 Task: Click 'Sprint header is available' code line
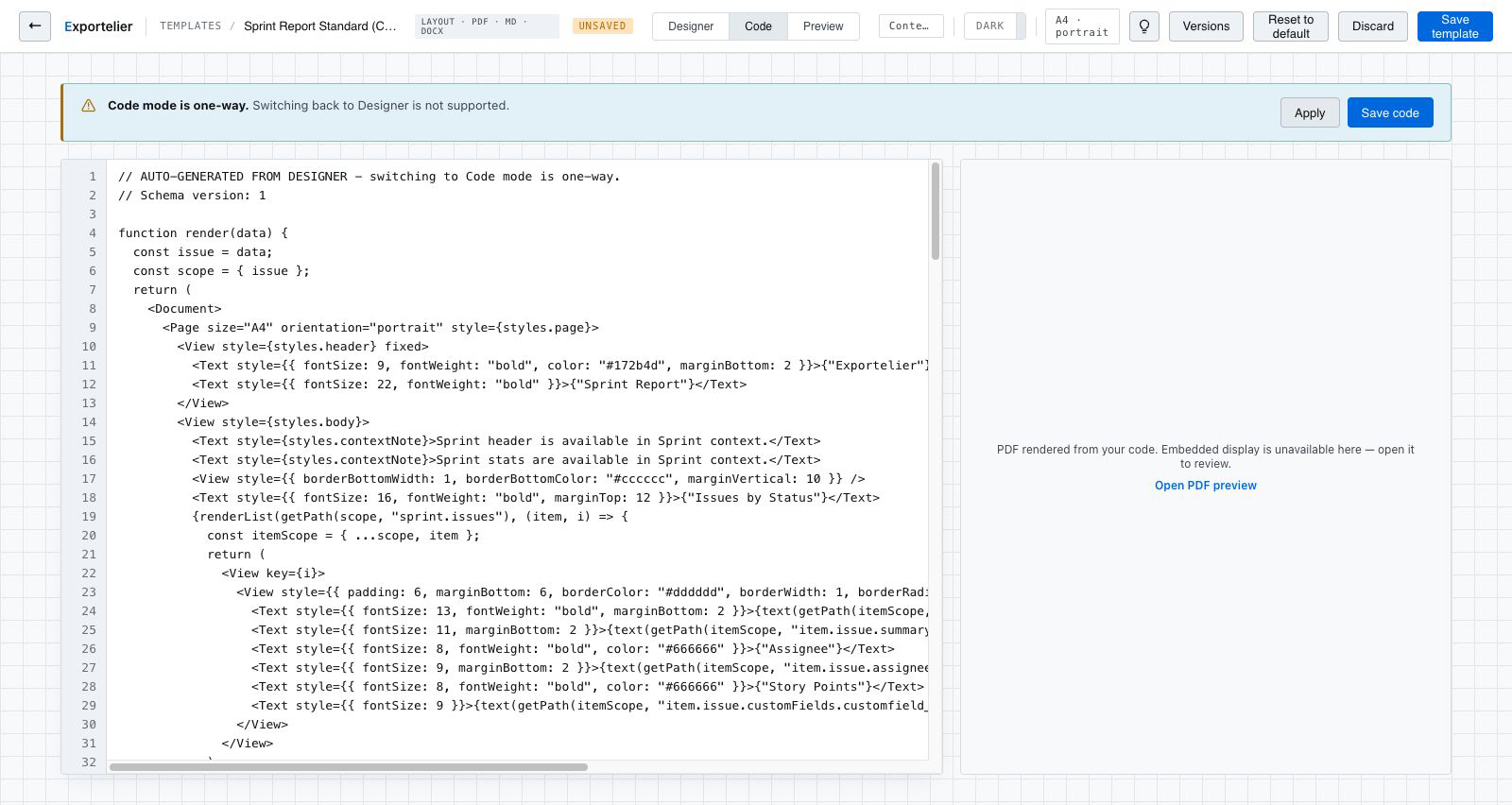(x=506, y=441)
